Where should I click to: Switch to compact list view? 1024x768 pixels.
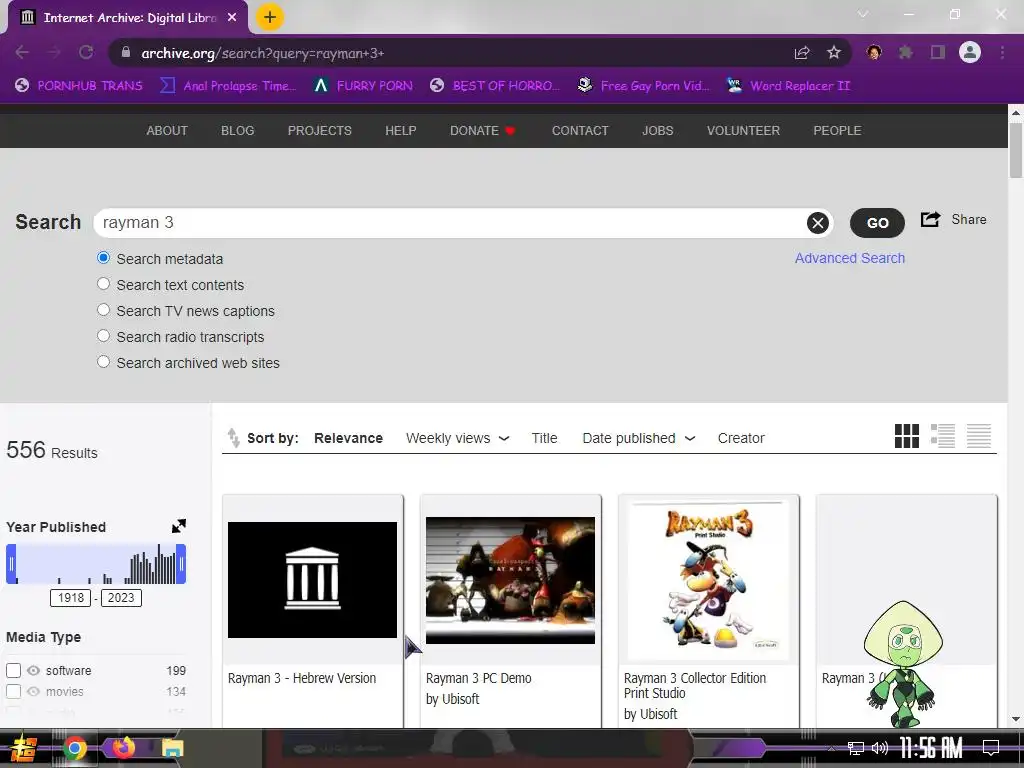click(x=979, y=436)
